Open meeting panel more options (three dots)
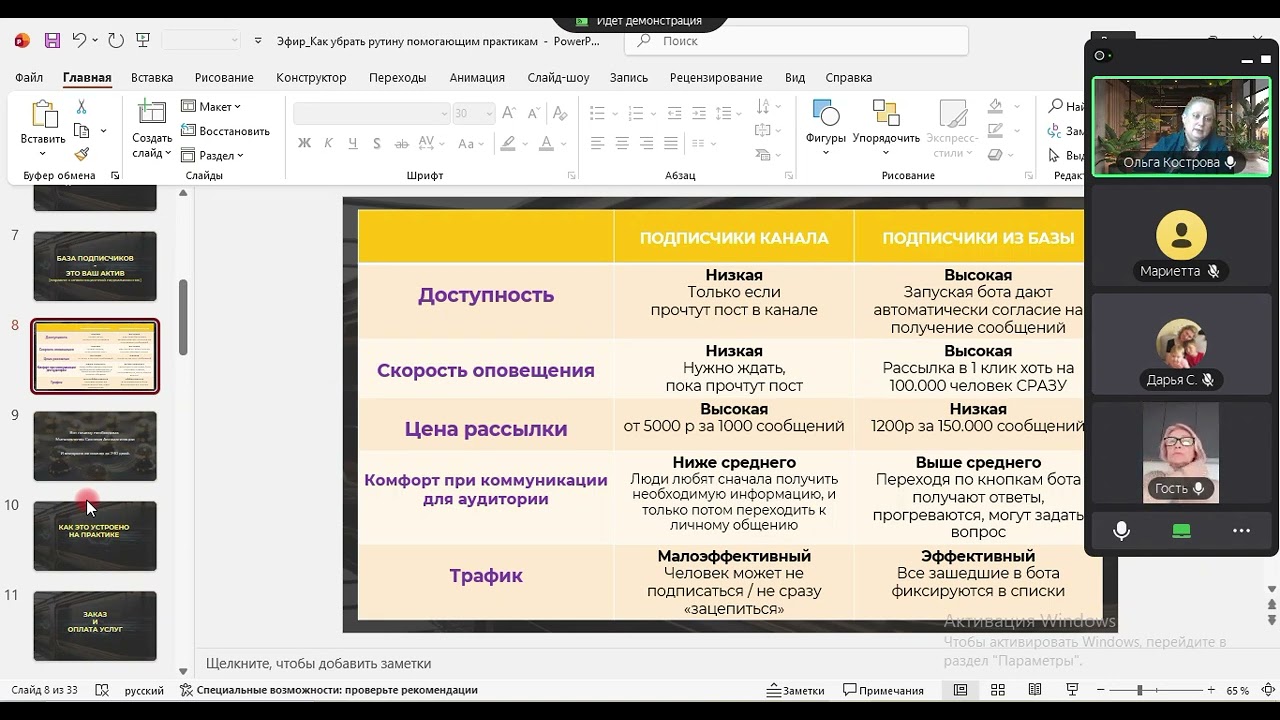Screen dimensions: 1280x720 pos(1241,531)
